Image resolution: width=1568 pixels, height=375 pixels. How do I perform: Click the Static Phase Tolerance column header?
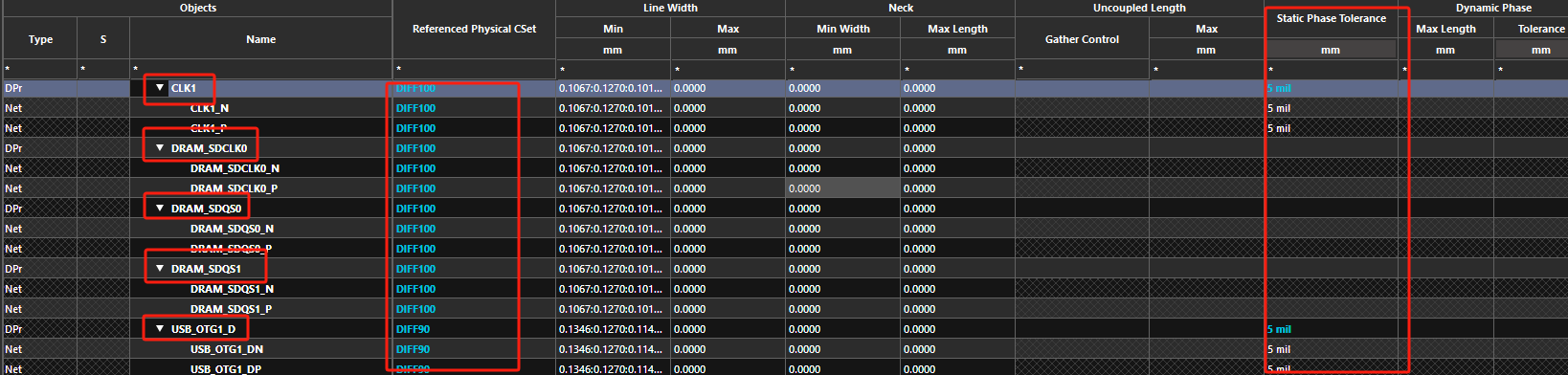(1331, 18)
